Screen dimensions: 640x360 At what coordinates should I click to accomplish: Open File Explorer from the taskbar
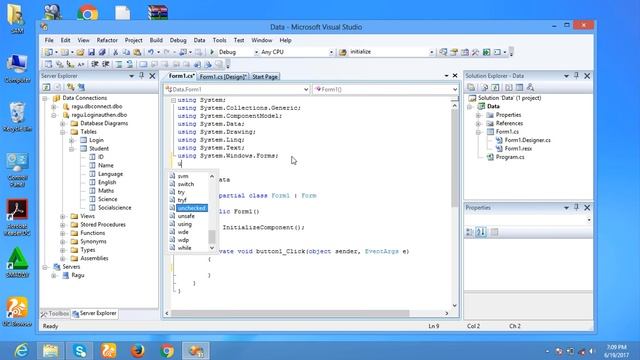[51, 351]
